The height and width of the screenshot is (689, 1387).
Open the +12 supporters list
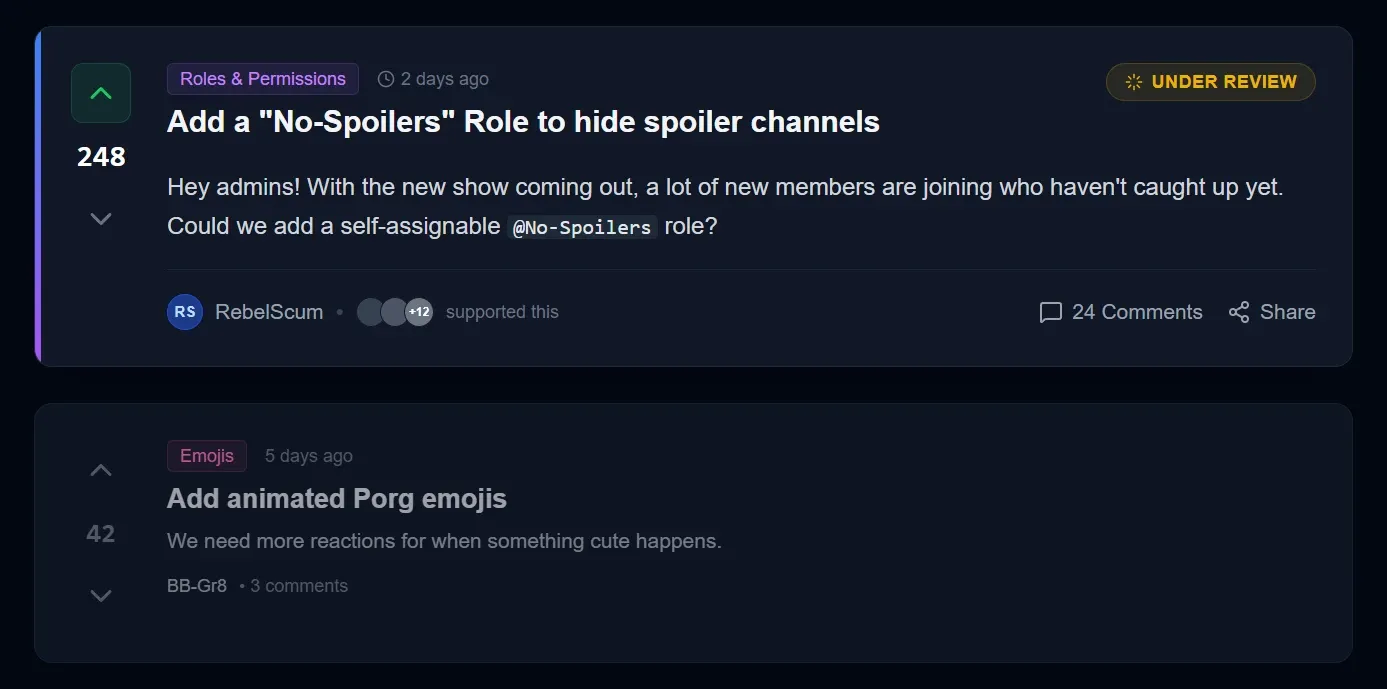click(419, 312)
